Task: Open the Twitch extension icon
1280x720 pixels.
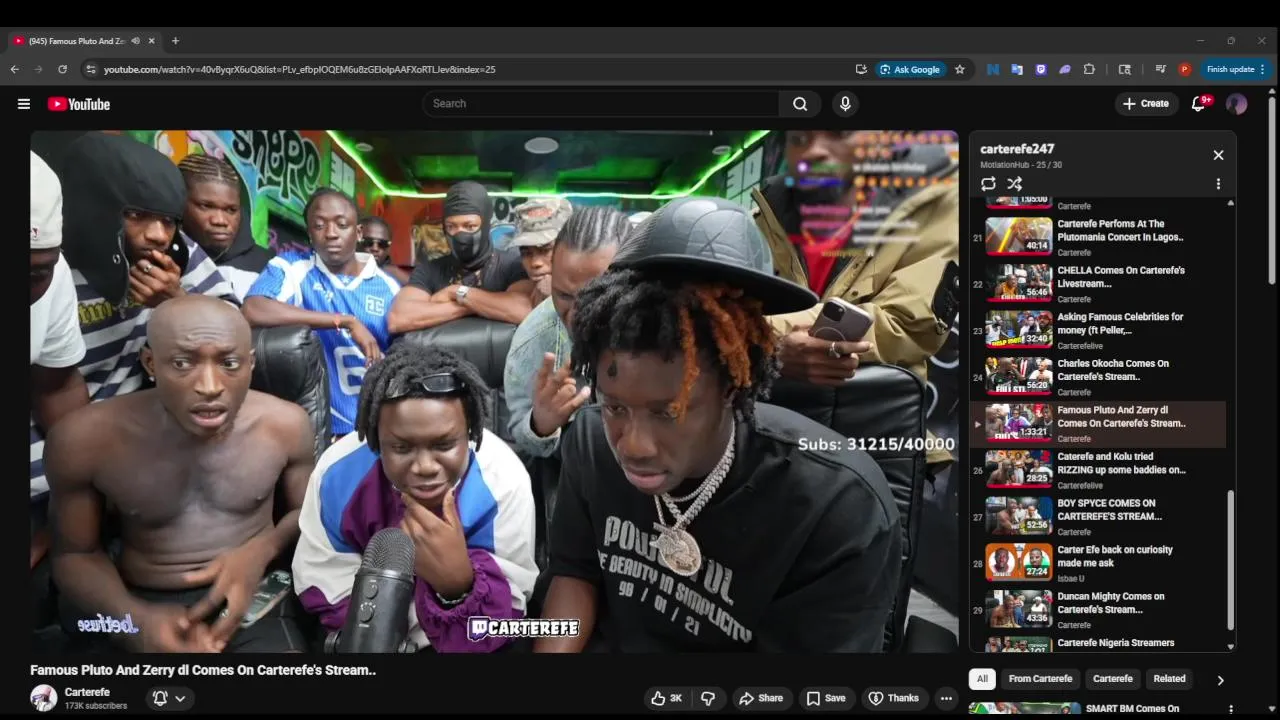Action: point(1041,69)
